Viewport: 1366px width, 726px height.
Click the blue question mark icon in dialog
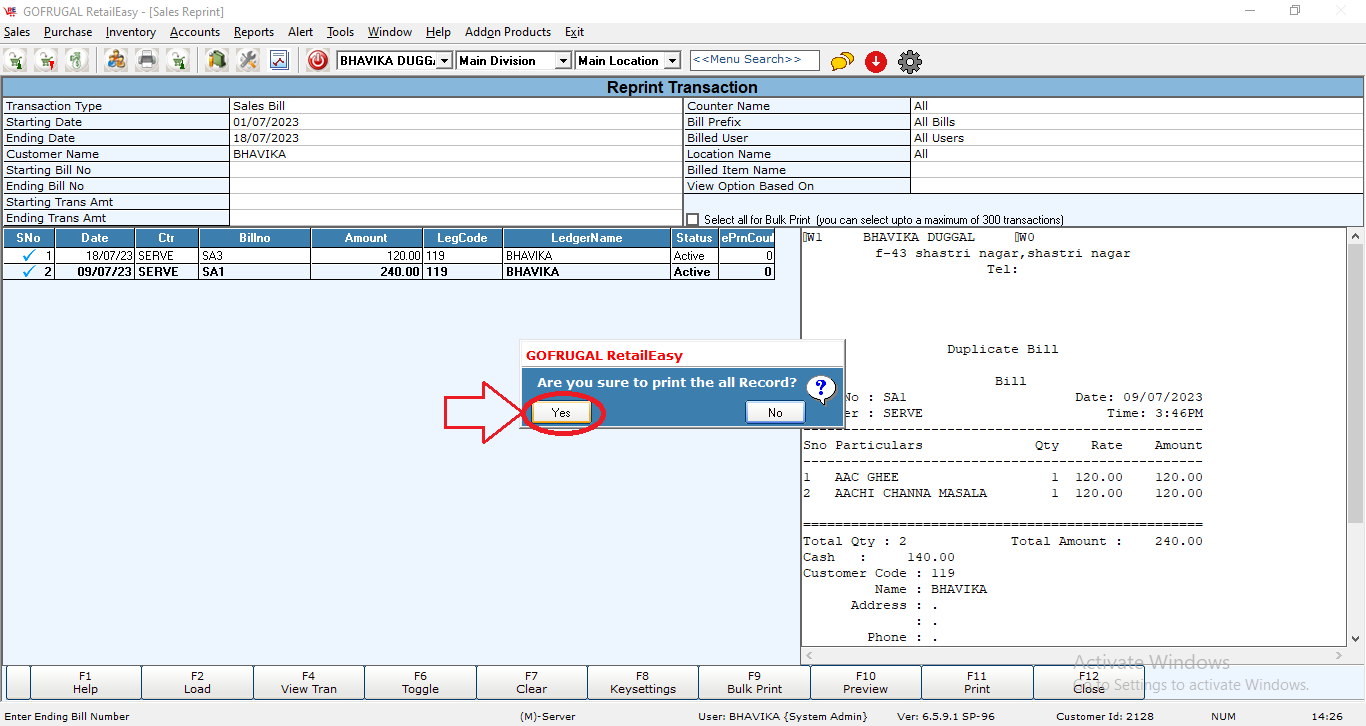coord(821,389)
